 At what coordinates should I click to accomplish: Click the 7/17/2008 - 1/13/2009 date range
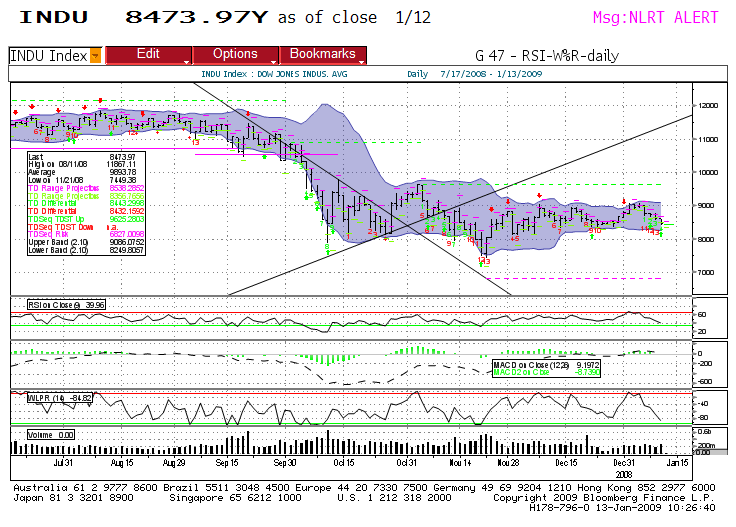point(491,74)
